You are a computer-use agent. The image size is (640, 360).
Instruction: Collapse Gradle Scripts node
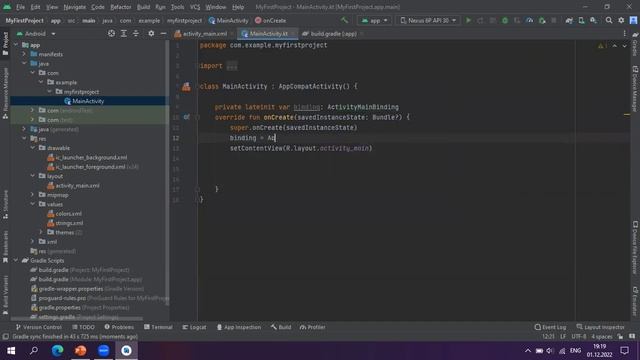16,260
